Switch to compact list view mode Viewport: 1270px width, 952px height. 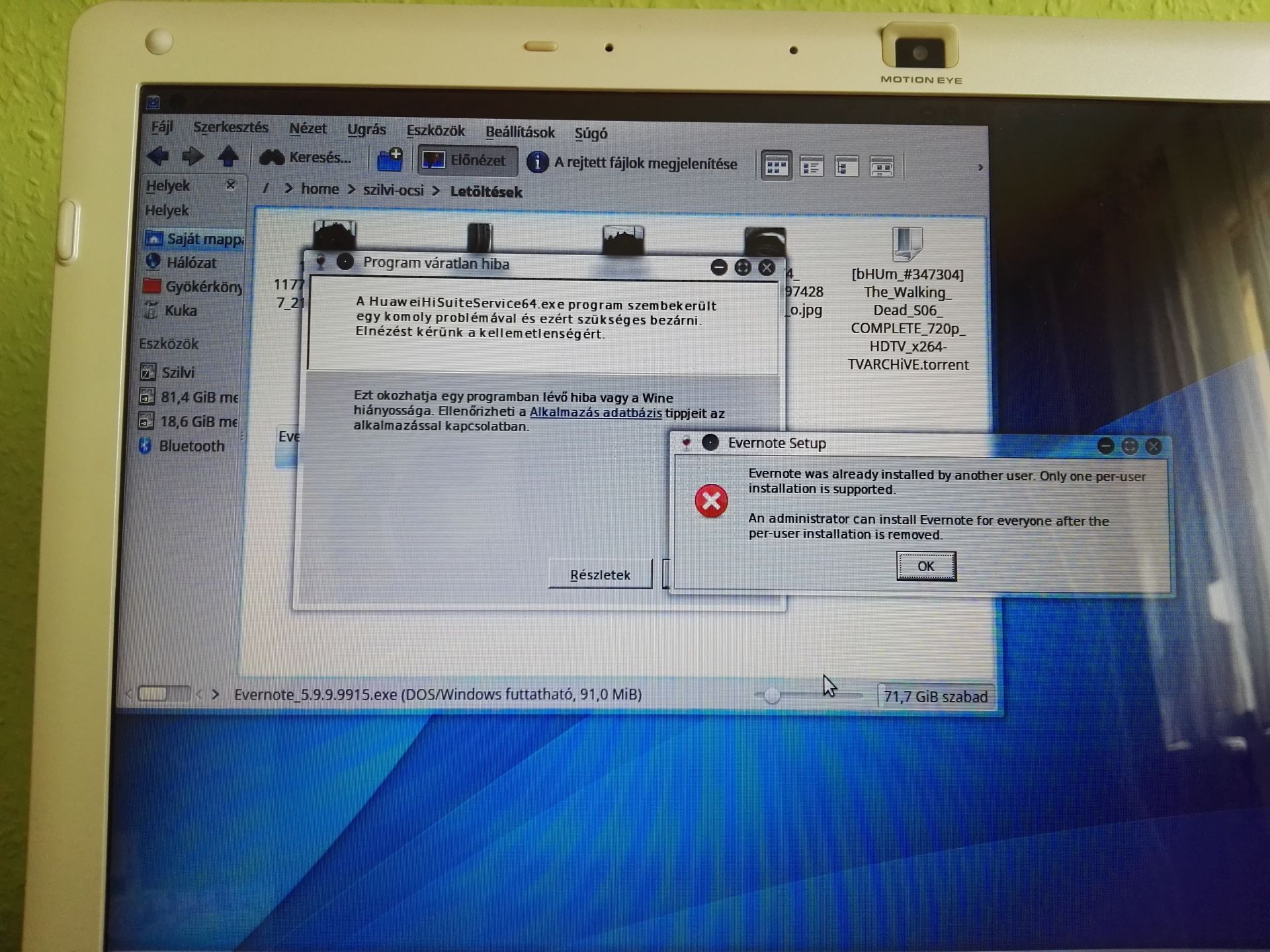pyautogui.click(x=811, y=166)
